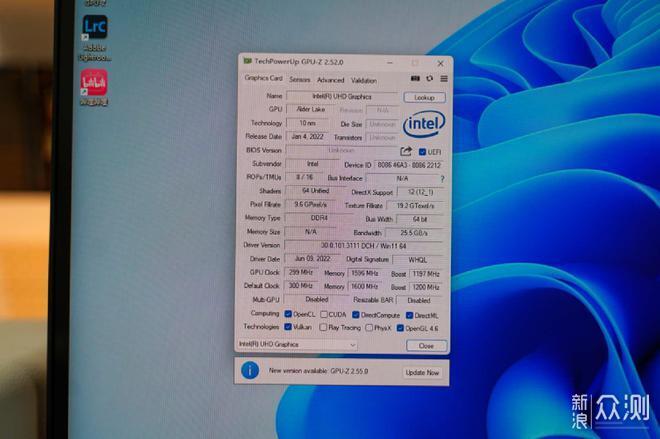Click the Release Date value Jan 4, 2022
660x439 pixels.
click(x=307, y=136)
